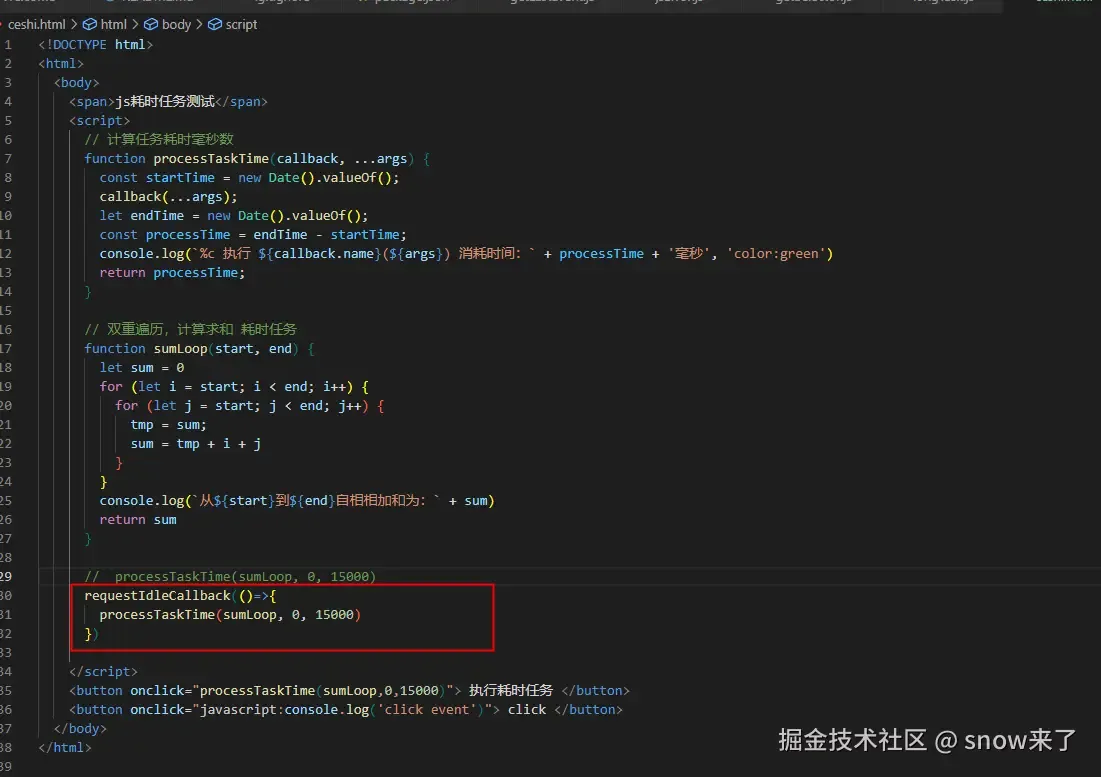Click the closing </script> tag

[103, 672]
